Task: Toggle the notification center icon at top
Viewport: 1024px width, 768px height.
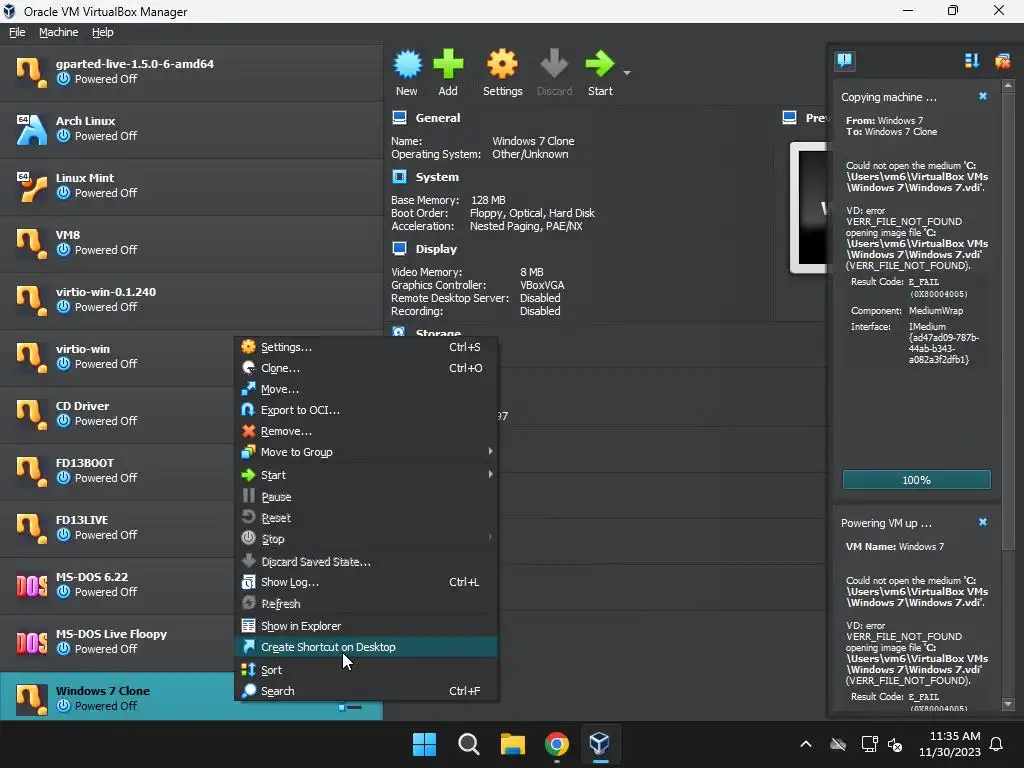Action: coord(844,61)
